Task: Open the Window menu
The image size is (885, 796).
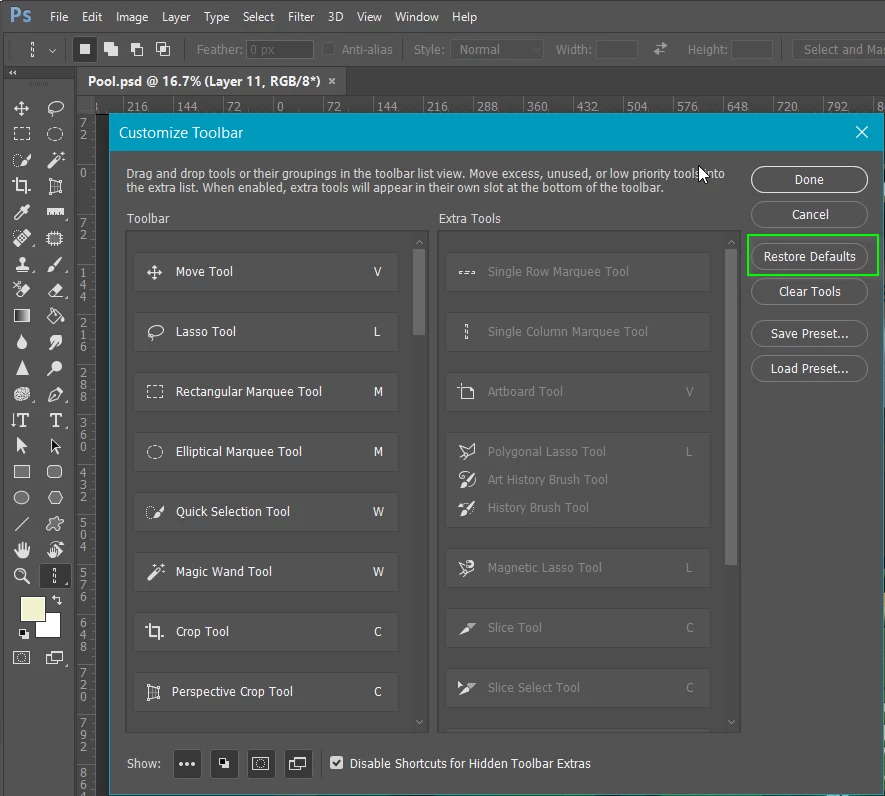Action: [x=417, y=17]
